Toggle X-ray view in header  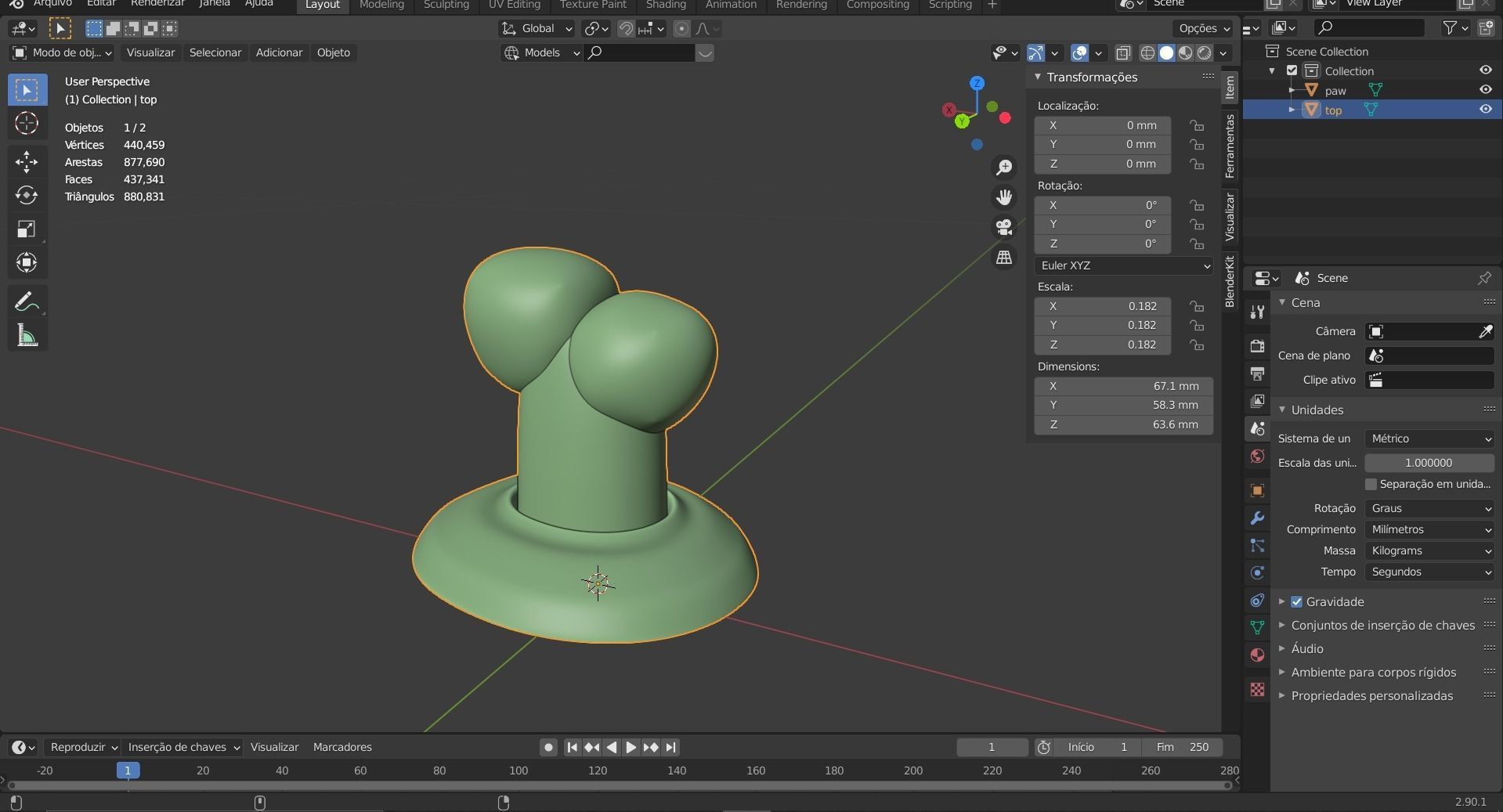click(1122, 52)
